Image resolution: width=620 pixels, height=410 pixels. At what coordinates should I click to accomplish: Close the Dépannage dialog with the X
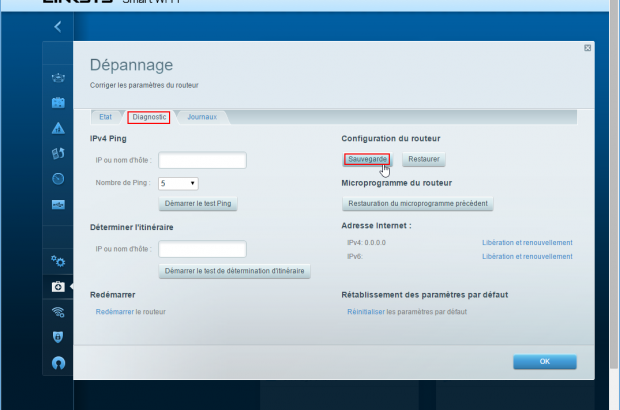pyautogui.click(x=587, y=47)
